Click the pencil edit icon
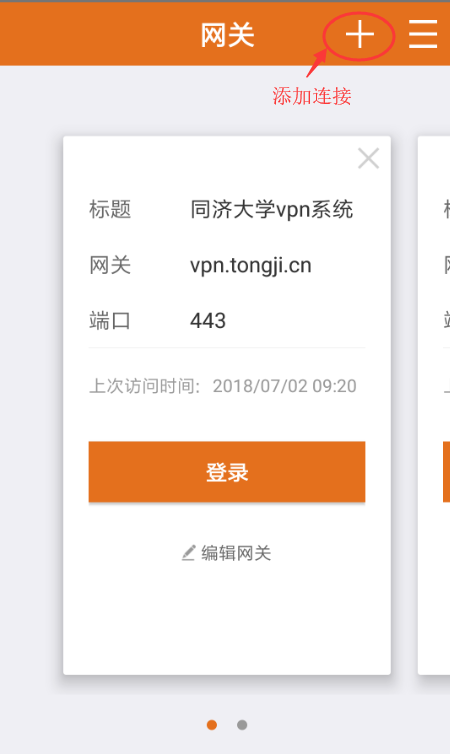This screenshot has width=450, height=754. click(x=188, y=553)
